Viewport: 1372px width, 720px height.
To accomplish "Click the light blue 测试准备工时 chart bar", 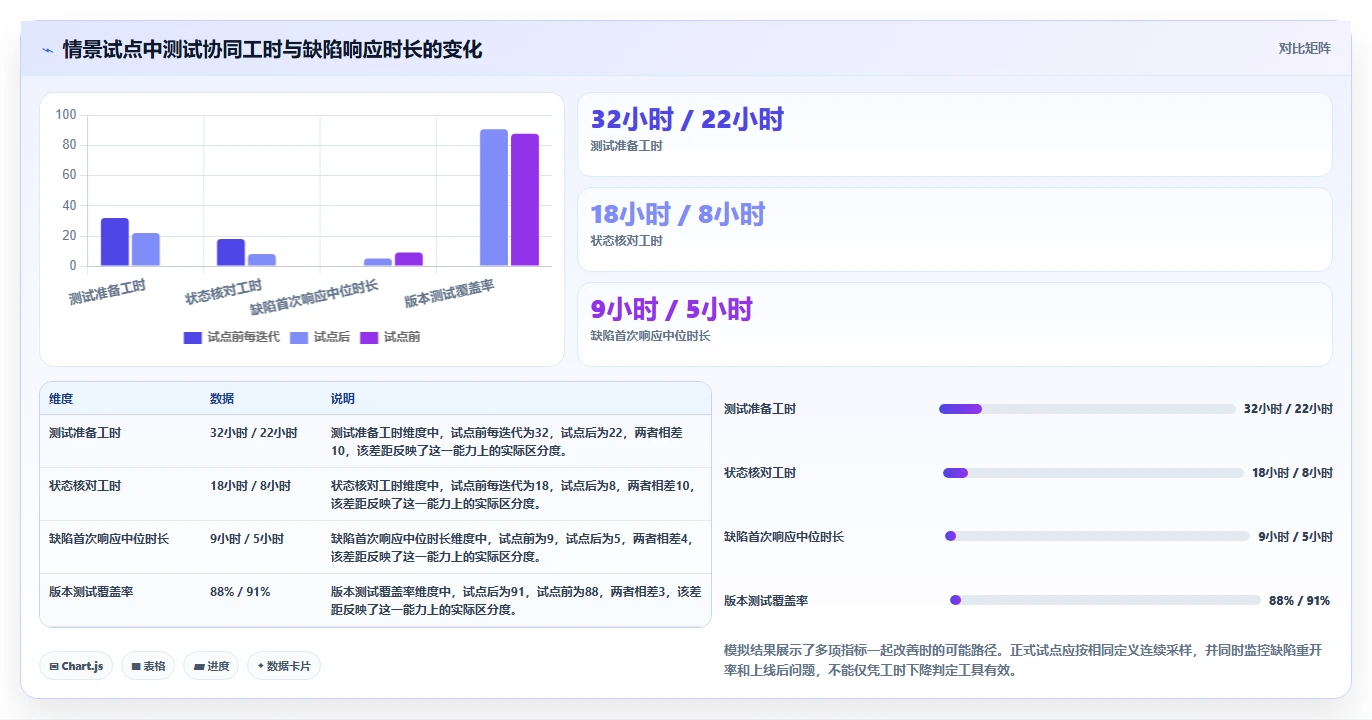I will 146,250.
